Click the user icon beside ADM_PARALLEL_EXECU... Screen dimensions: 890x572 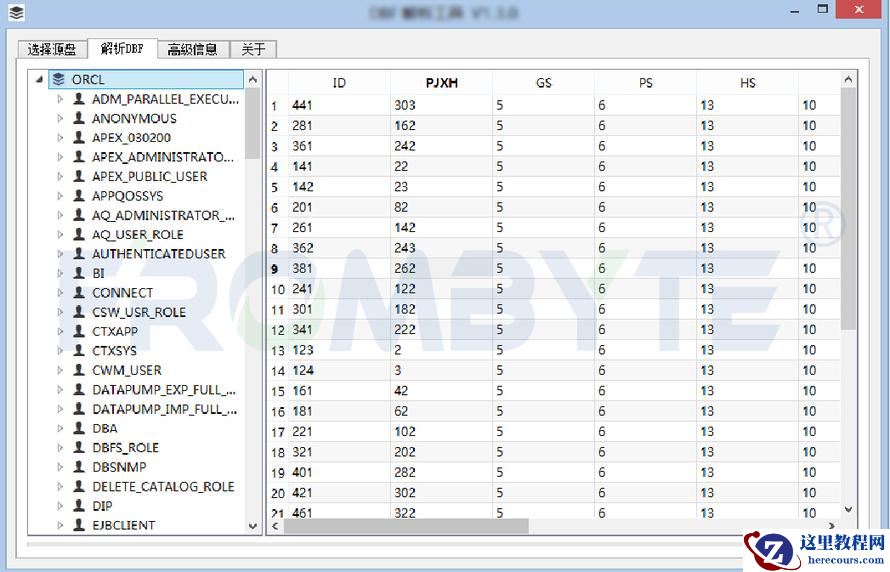point(79,99)
